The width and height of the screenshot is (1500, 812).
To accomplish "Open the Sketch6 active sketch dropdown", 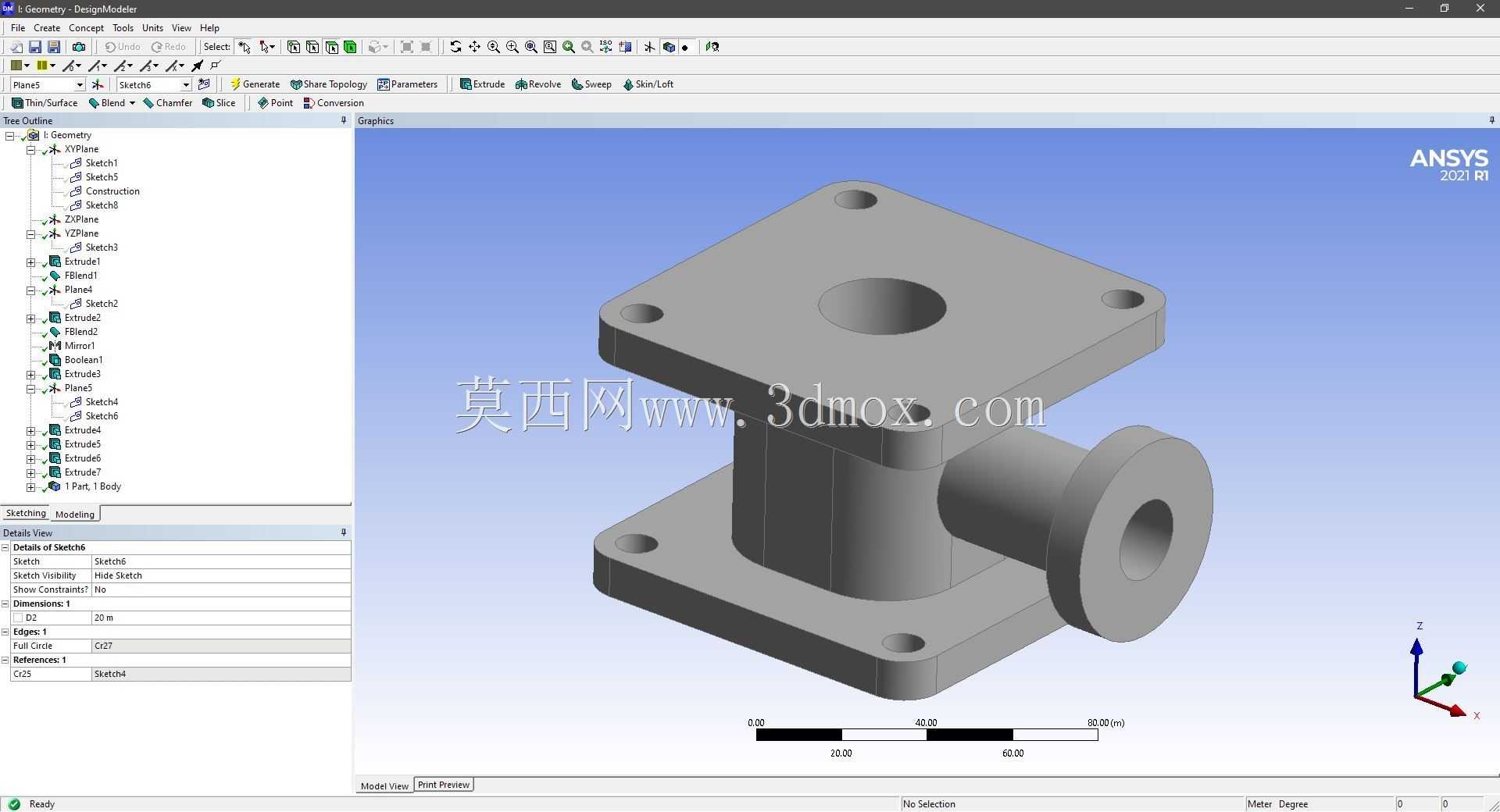I will tap(186, 84).
